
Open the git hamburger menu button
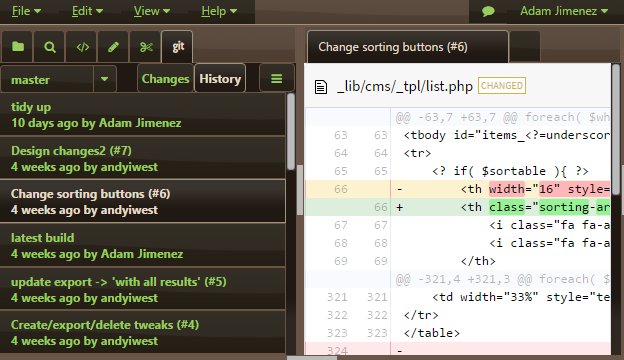(277, 78)
